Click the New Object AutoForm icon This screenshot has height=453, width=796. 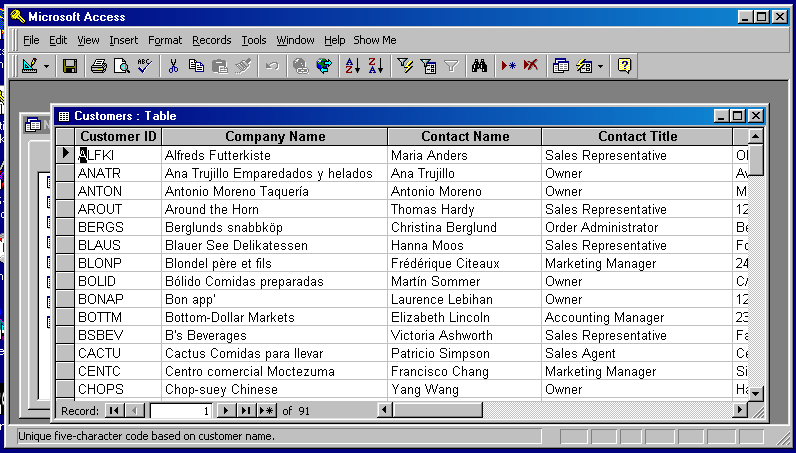[584, 66]
